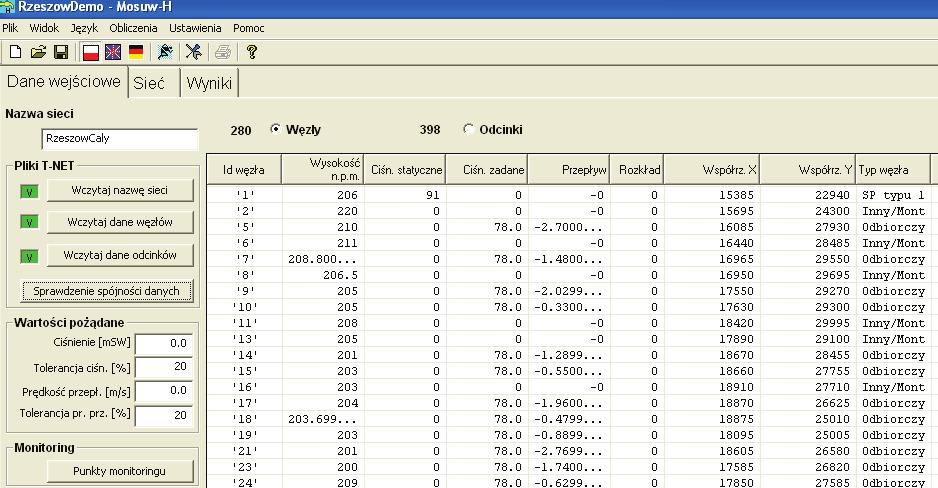Click the Ciśnienie [mSW] input field
The width and height of the screenshot is (938, 488).
(164, 344)
